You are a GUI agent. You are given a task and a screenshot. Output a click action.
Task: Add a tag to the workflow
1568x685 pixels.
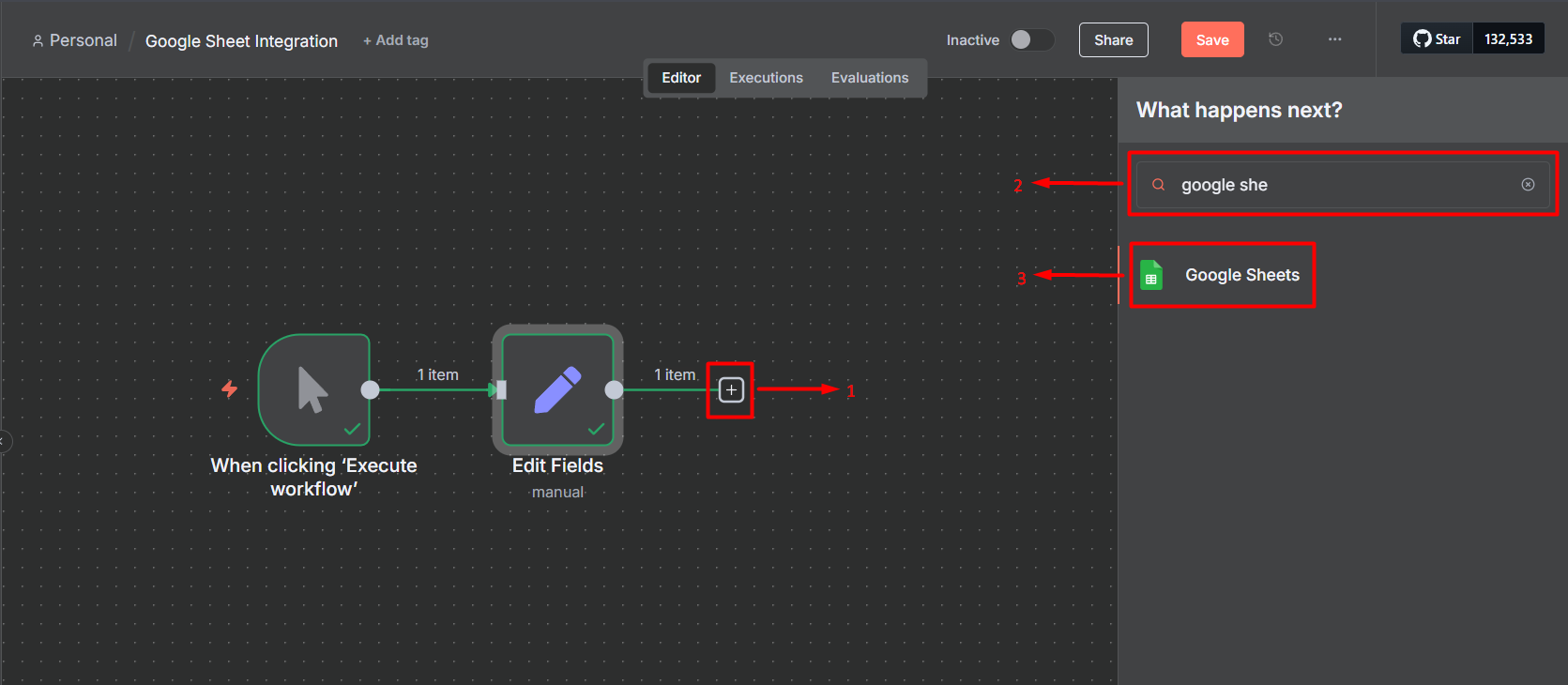tap(396, 40)
